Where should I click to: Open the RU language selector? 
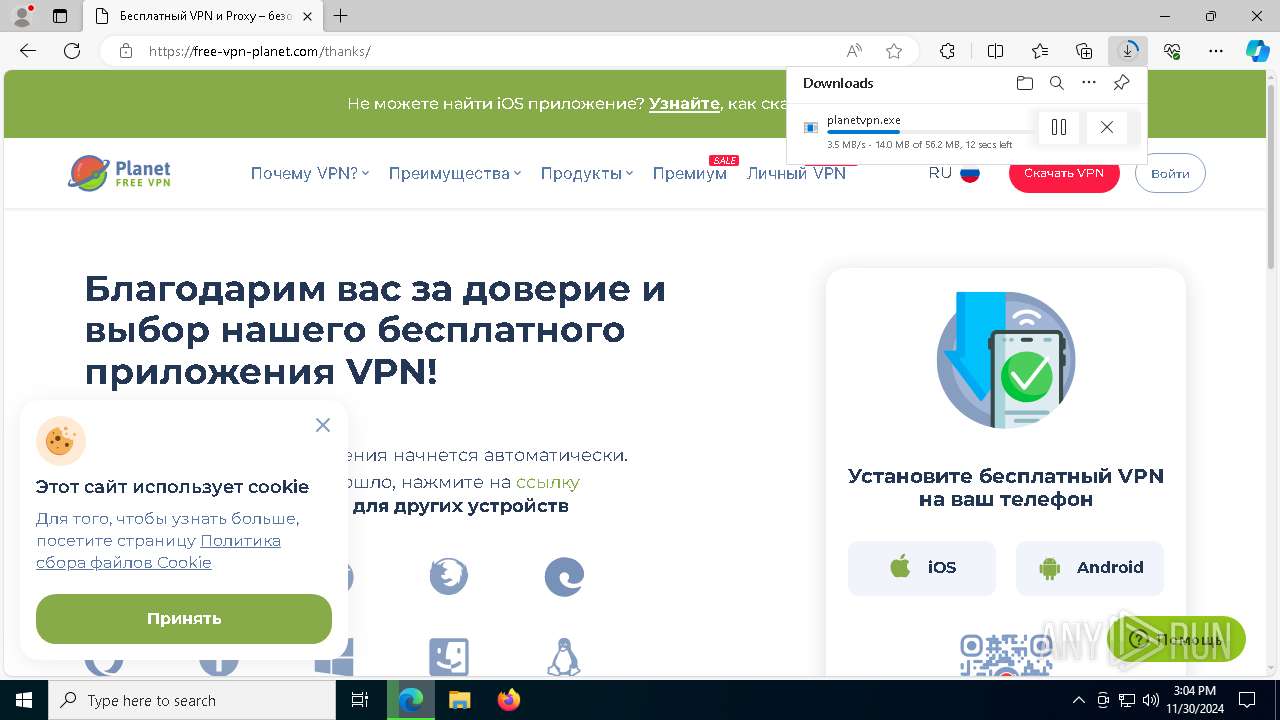954,173
